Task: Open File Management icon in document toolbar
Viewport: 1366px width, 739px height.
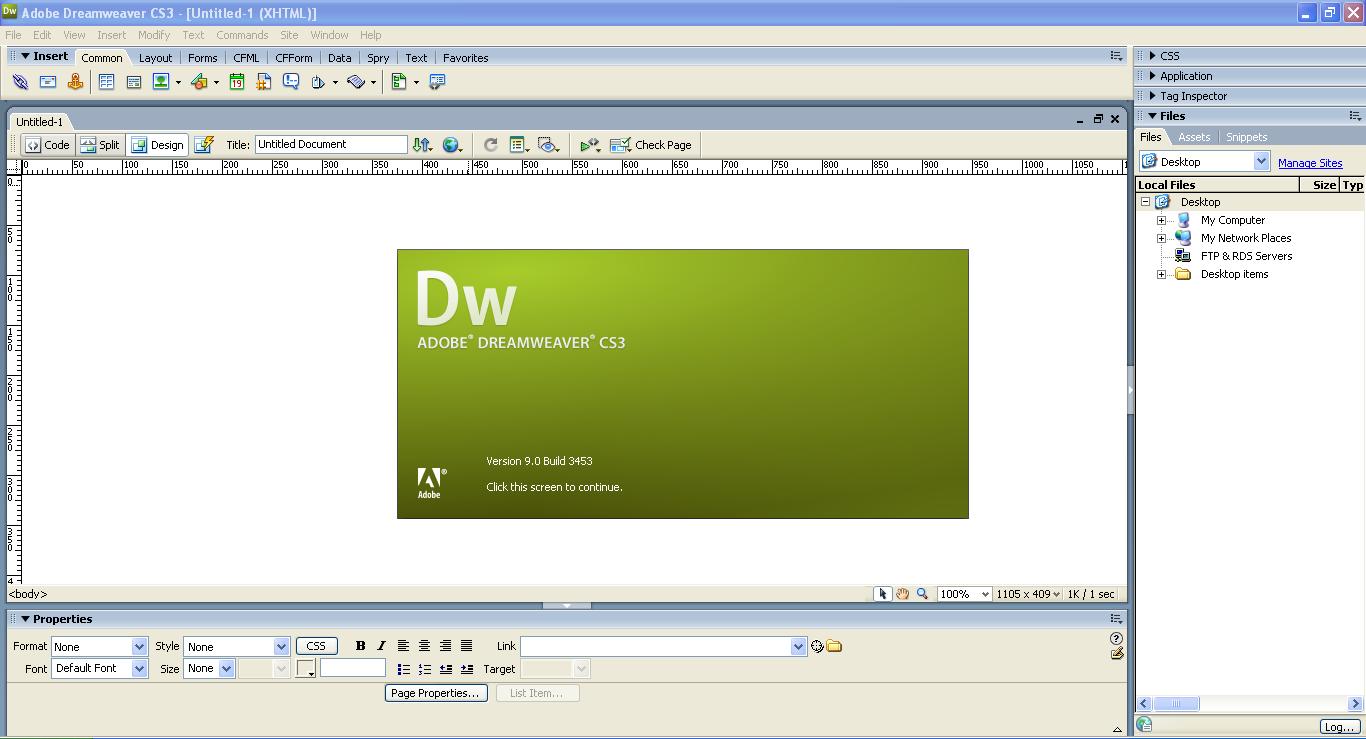Action: (x=422, y=145)
